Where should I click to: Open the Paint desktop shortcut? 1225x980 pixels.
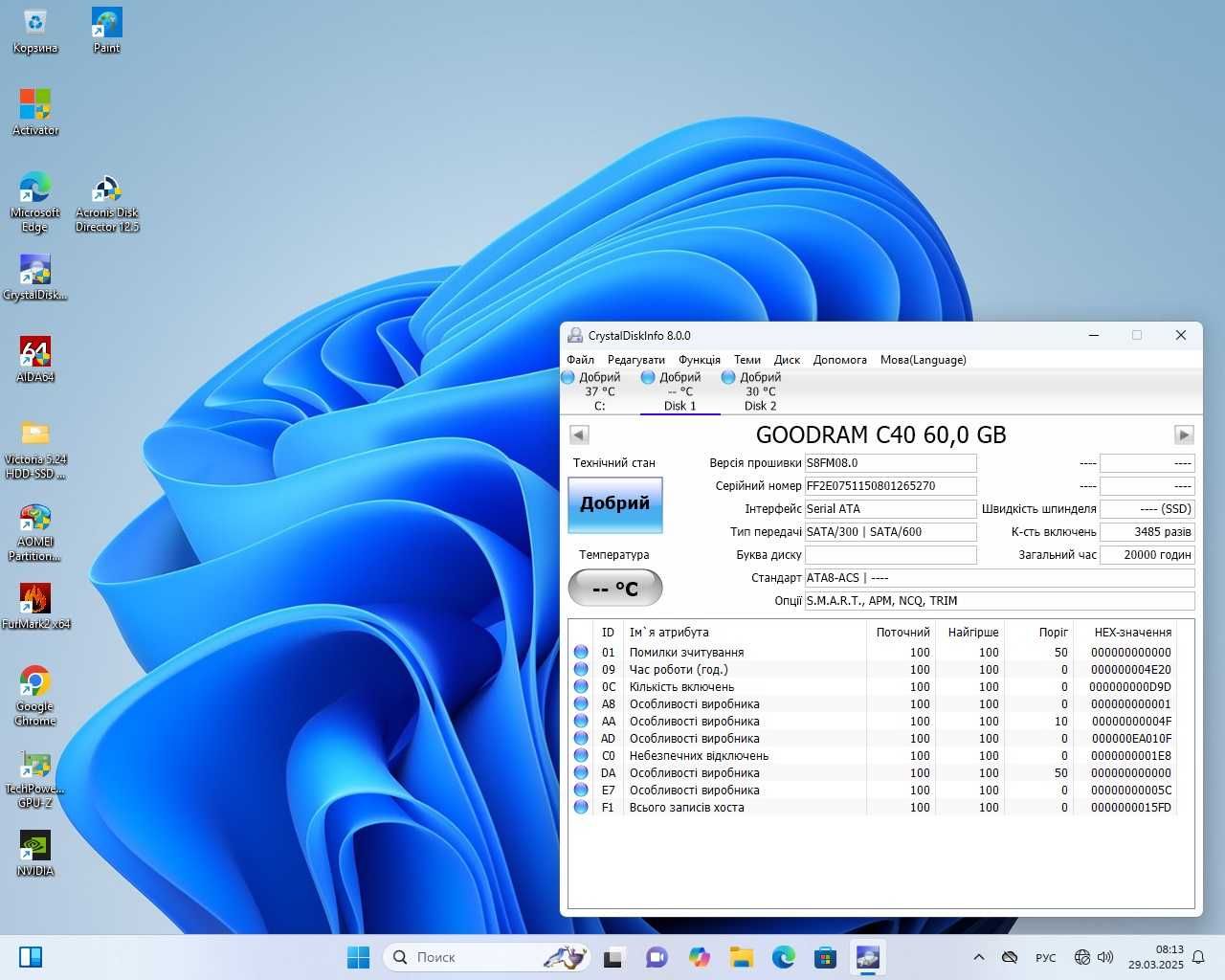[106, 31]
